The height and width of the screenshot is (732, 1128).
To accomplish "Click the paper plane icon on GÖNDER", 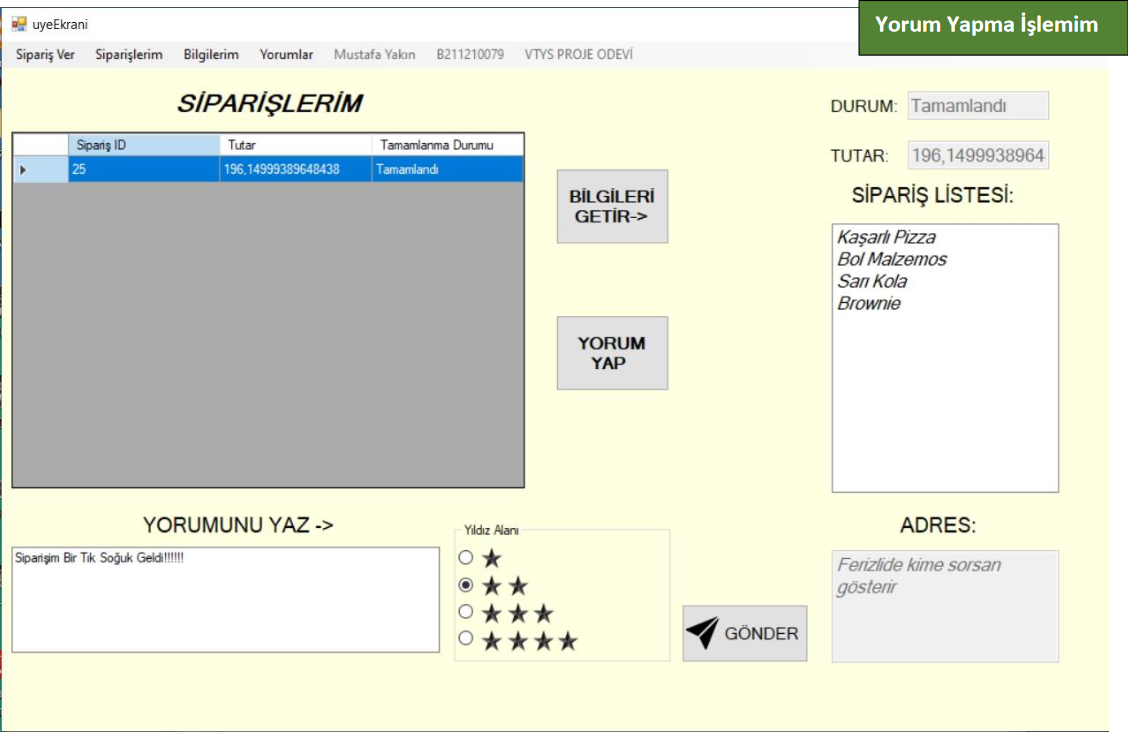I will pyautogui.click(x=703, y=633).
